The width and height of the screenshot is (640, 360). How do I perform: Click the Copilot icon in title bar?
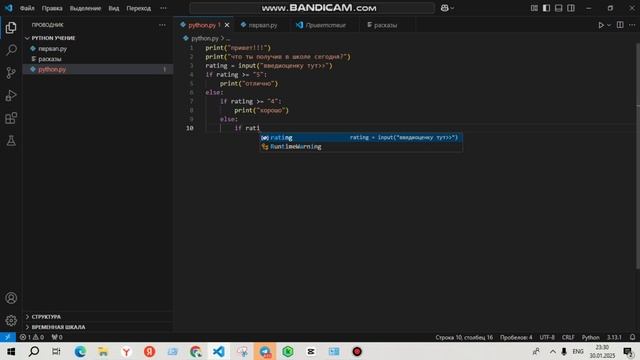coord(444,8)
